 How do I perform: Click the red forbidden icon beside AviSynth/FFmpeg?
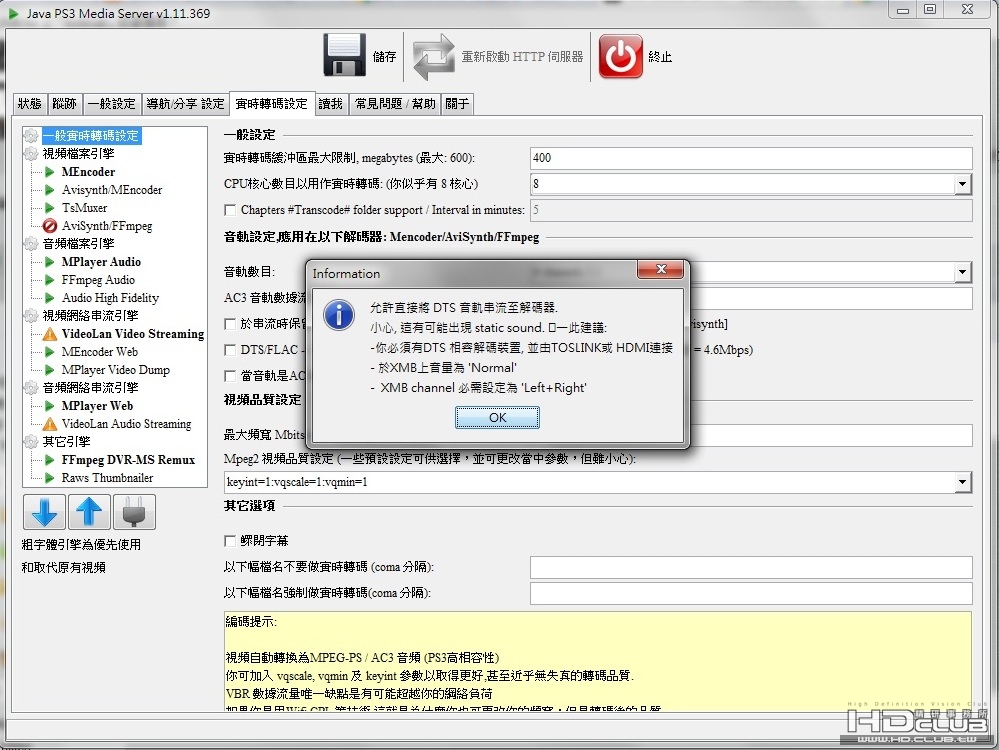pos(50,226)
